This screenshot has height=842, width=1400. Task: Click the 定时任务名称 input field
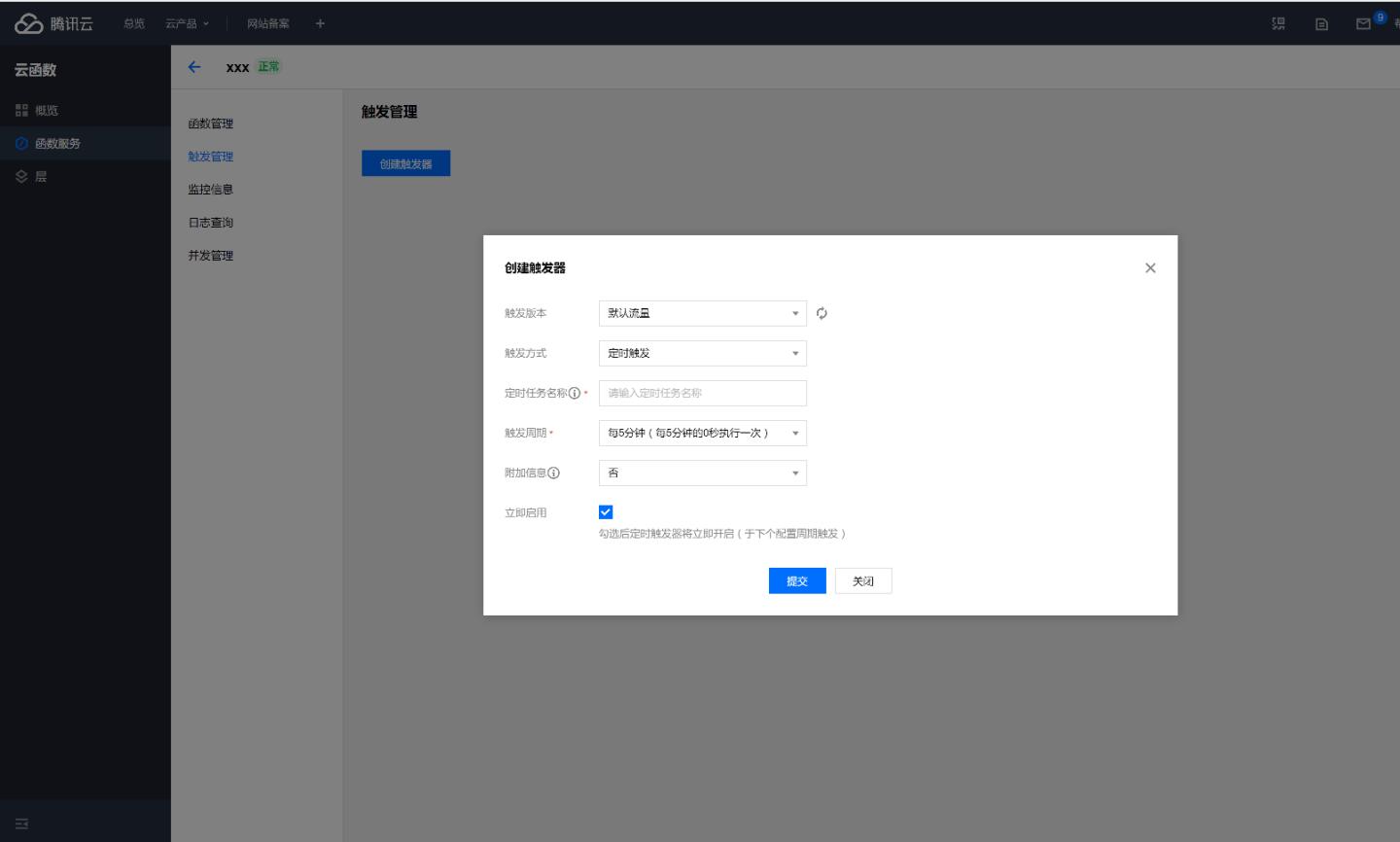(702, 393)
